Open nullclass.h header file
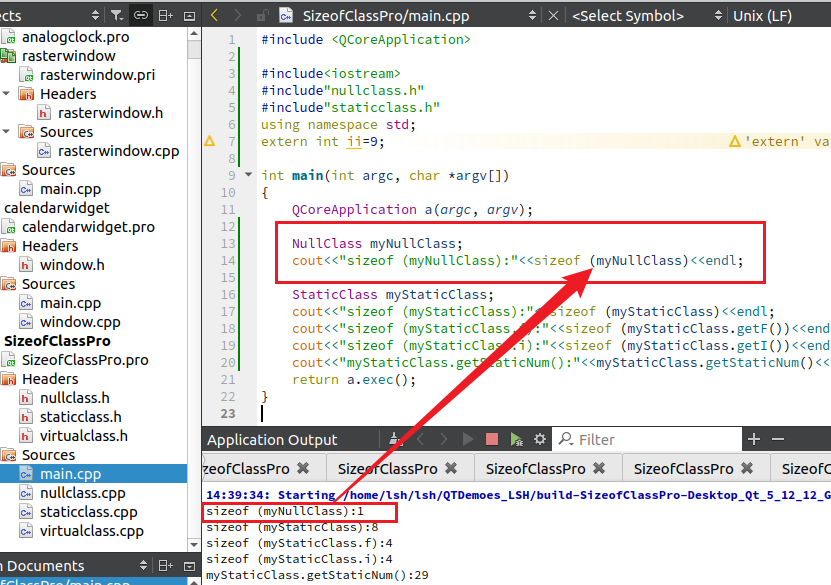Viewport: 831px width, 585px height. tap(75, 398)
